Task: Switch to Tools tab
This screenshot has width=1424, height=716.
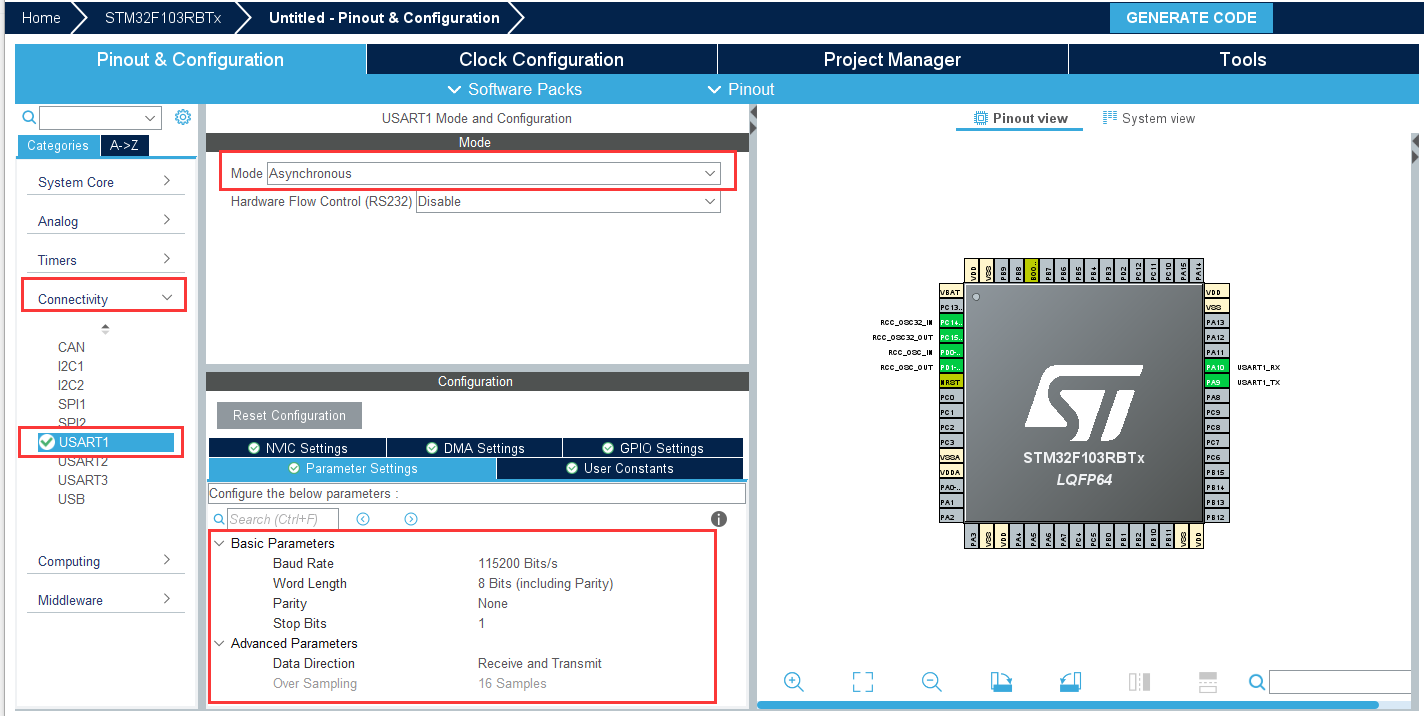Action: tap(1243, 59)
